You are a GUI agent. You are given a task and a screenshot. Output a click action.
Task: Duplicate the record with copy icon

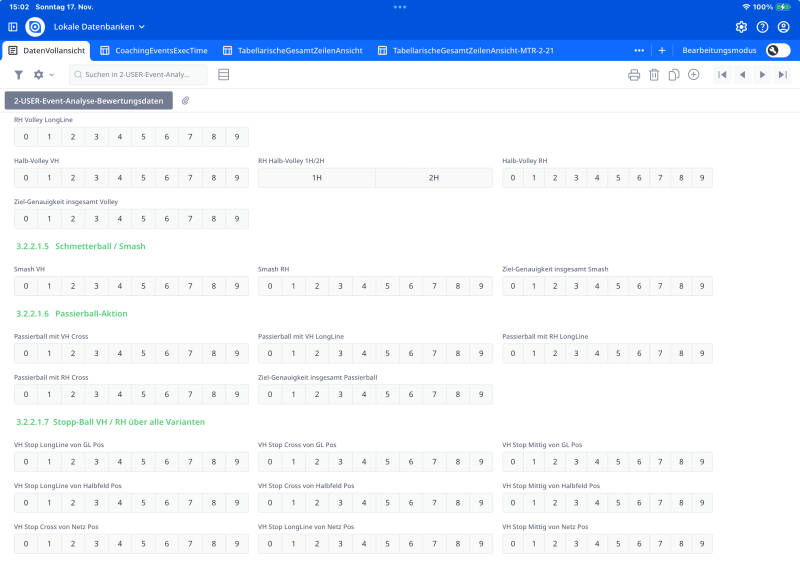click(x=674, y=75)
